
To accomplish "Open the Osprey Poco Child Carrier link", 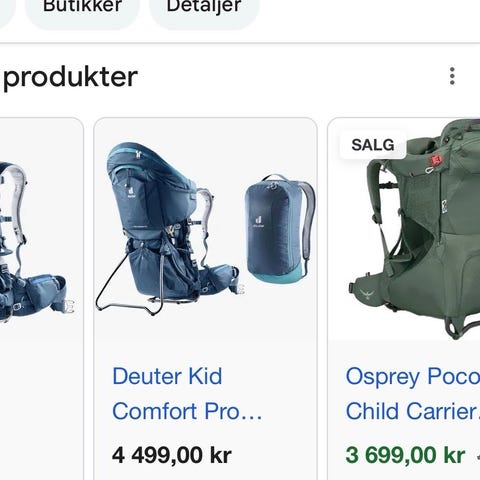I will [413, 394].
